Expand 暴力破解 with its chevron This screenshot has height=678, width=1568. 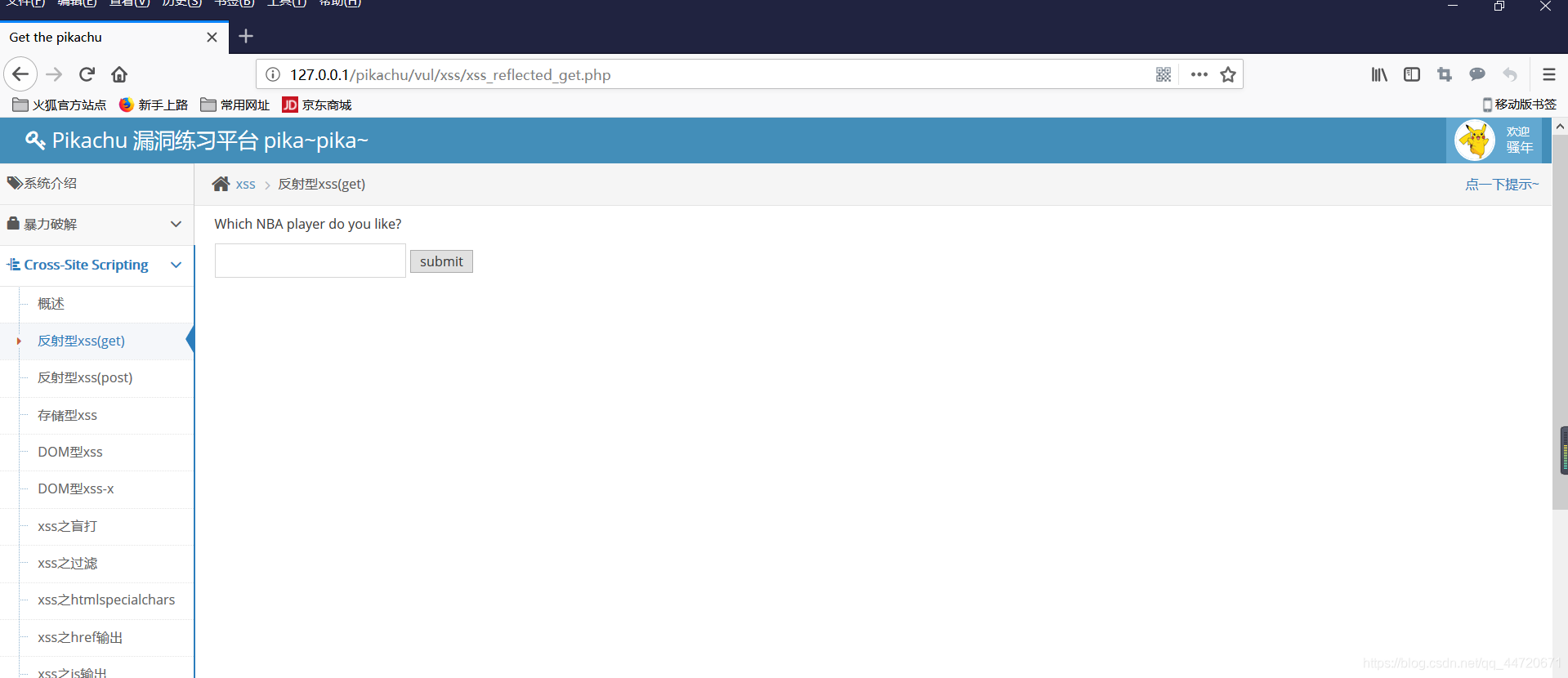pos(176,224)
